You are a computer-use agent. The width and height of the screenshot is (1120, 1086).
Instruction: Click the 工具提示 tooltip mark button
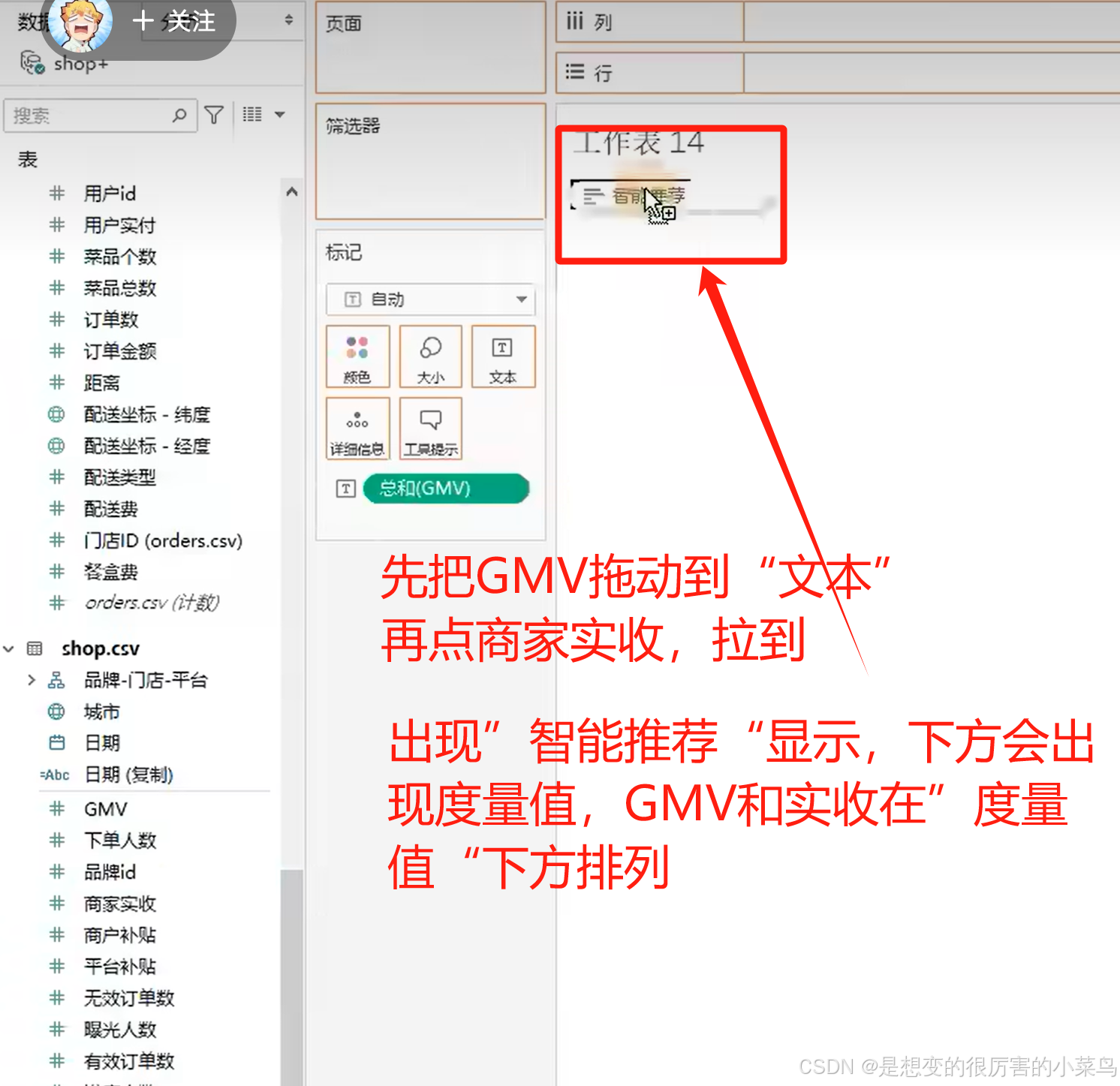pyautogui.click(x=430, y=429)
